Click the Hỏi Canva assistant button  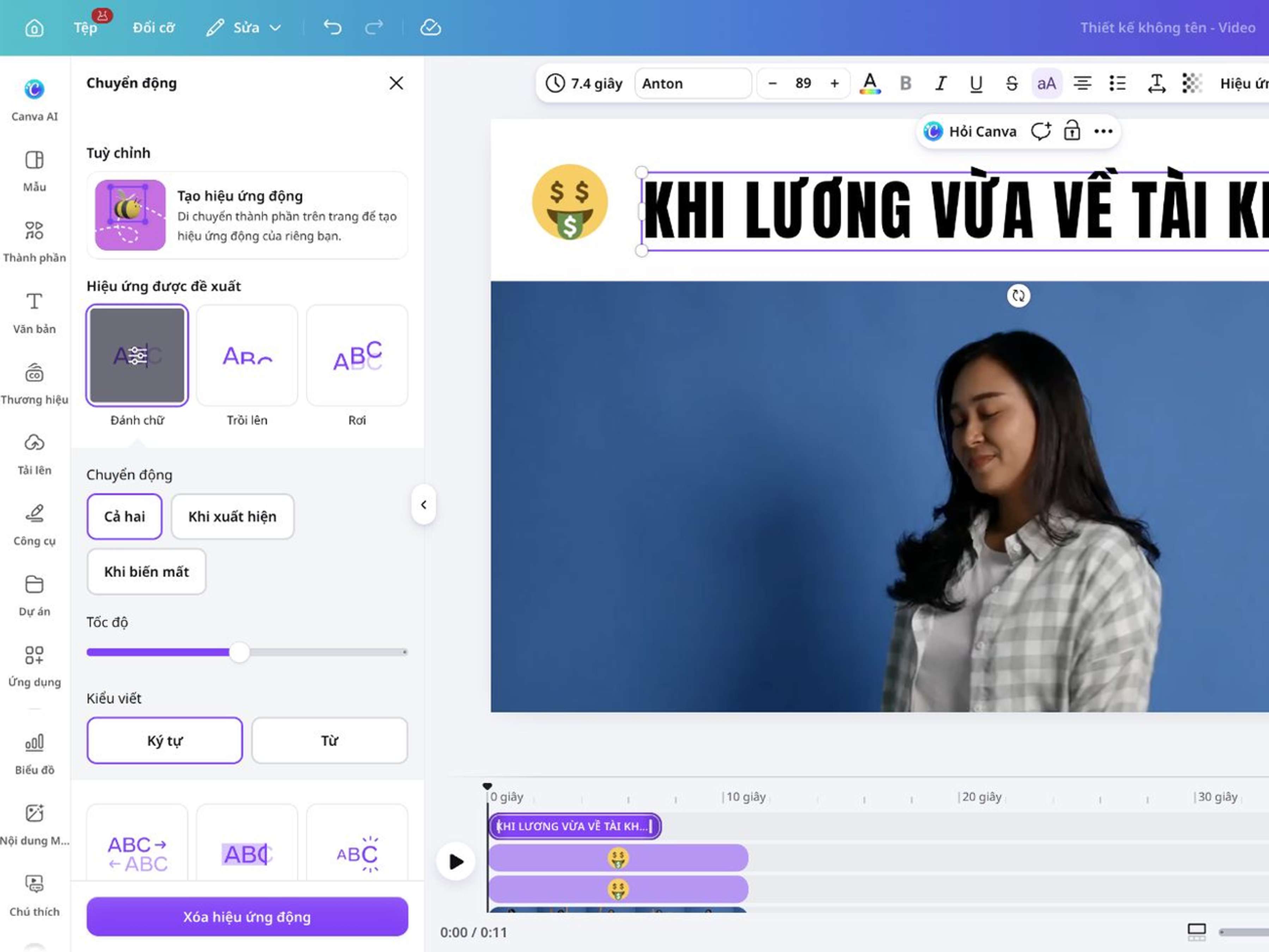pos(969,131)
